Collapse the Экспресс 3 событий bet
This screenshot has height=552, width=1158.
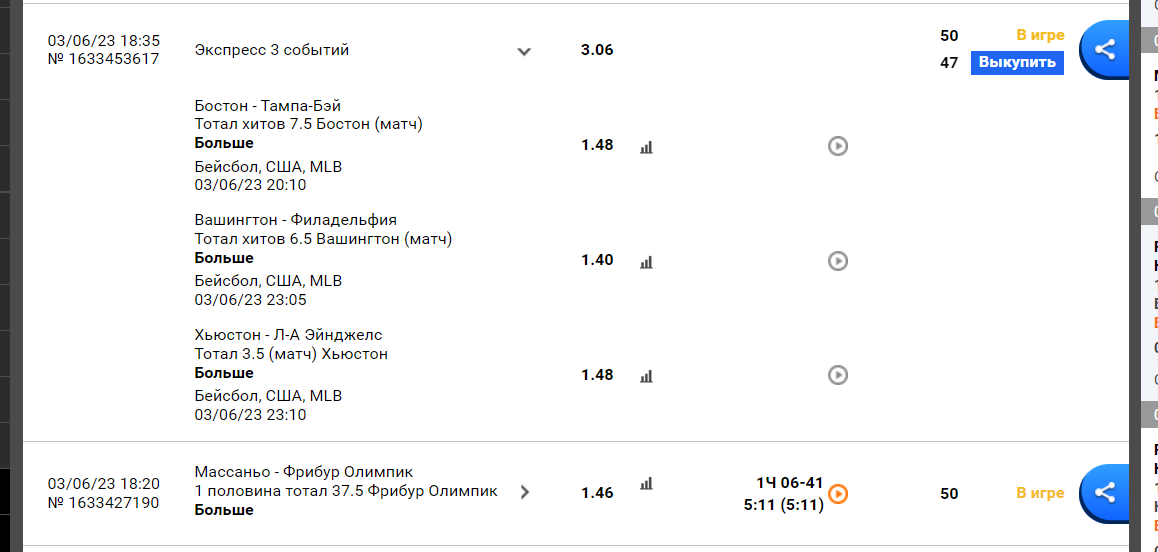[524, 51]
